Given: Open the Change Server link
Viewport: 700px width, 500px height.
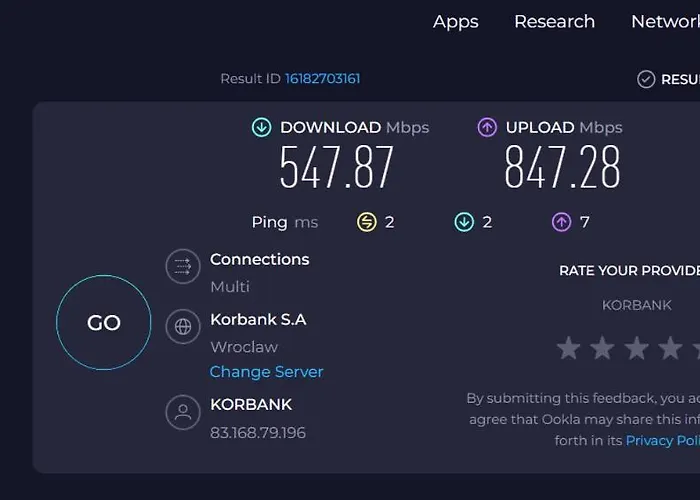Looking at the screenshot, I should [266, 371].
